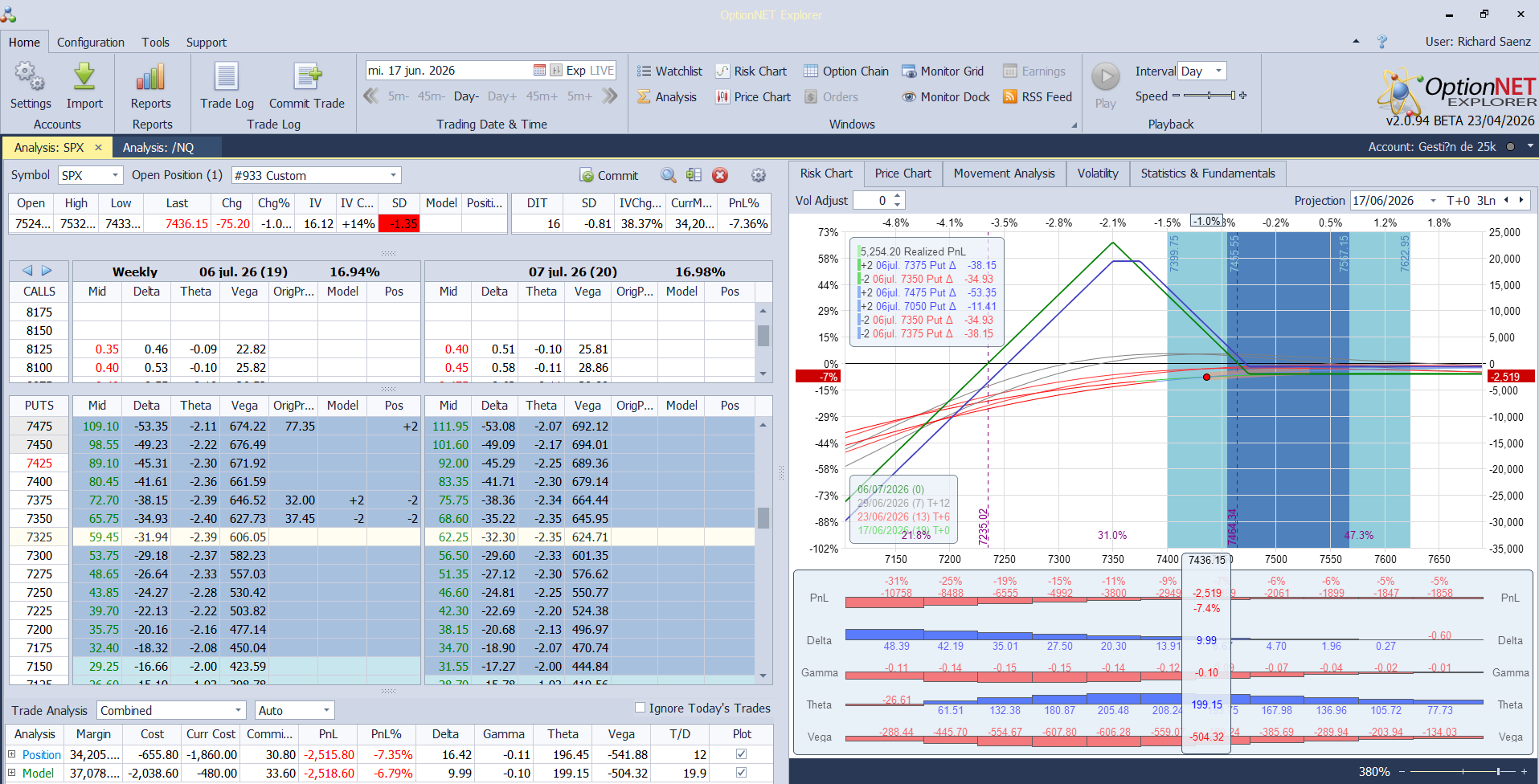Click the 3Ln projection lines button
The image size is (1539, 784).
click(x=1486, y=200)
